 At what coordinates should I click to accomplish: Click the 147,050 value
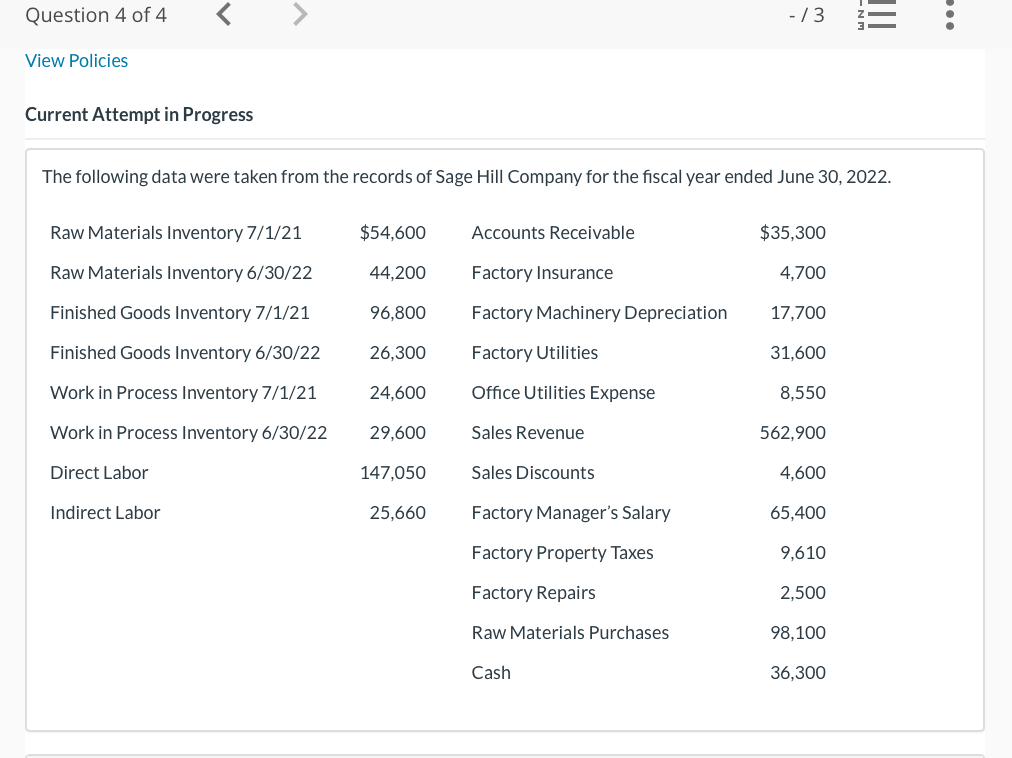tap(393, 473)
